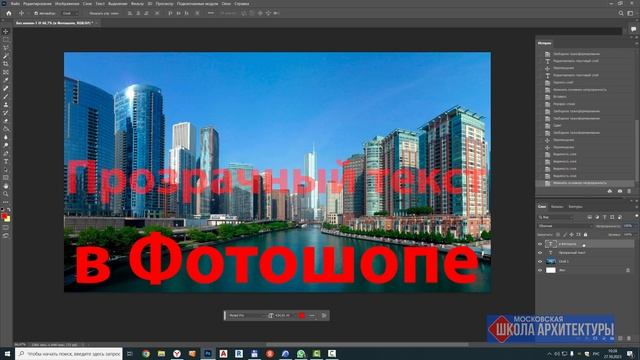
Task: Open Photoshop from the Windows taskbar
Action: coord(208,353)
